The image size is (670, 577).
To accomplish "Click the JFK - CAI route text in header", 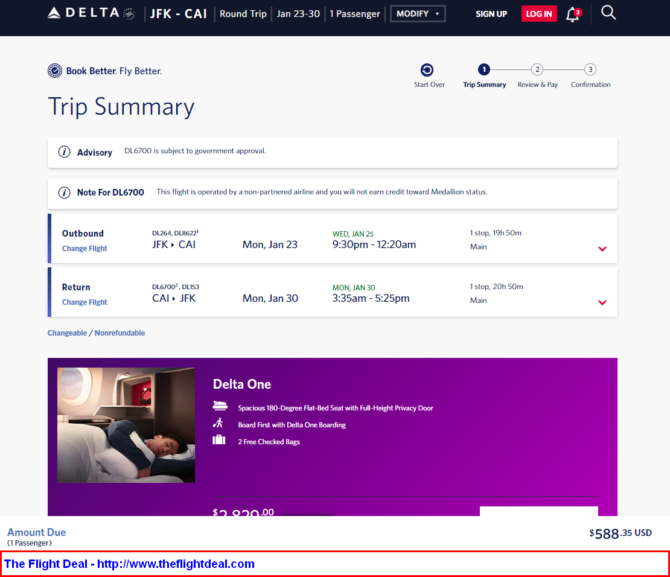I will point(178,14).
